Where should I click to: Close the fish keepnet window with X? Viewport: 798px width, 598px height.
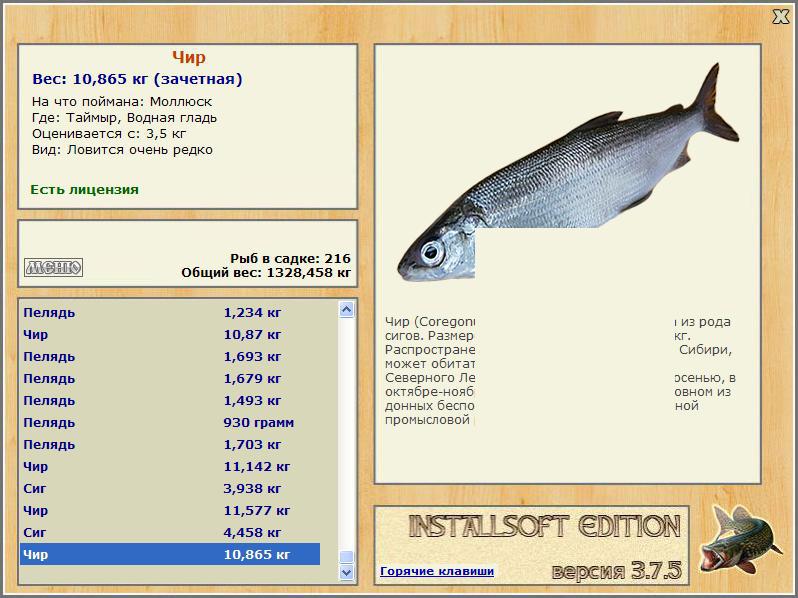pyautogui.click(x=780, y=17)
